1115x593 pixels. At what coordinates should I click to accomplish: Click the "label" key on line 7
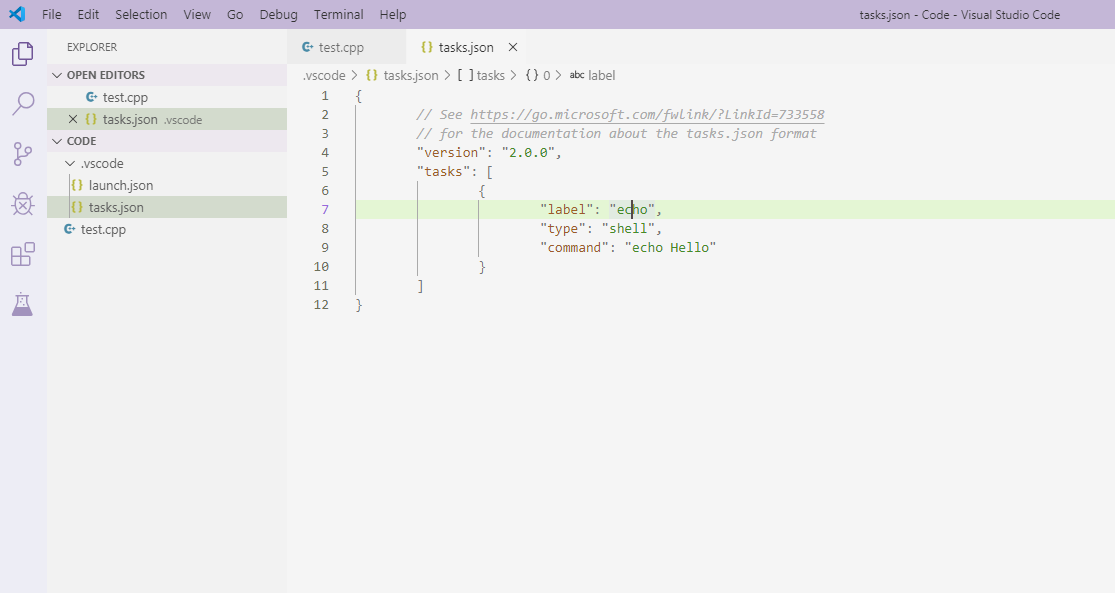coord(567,209)
